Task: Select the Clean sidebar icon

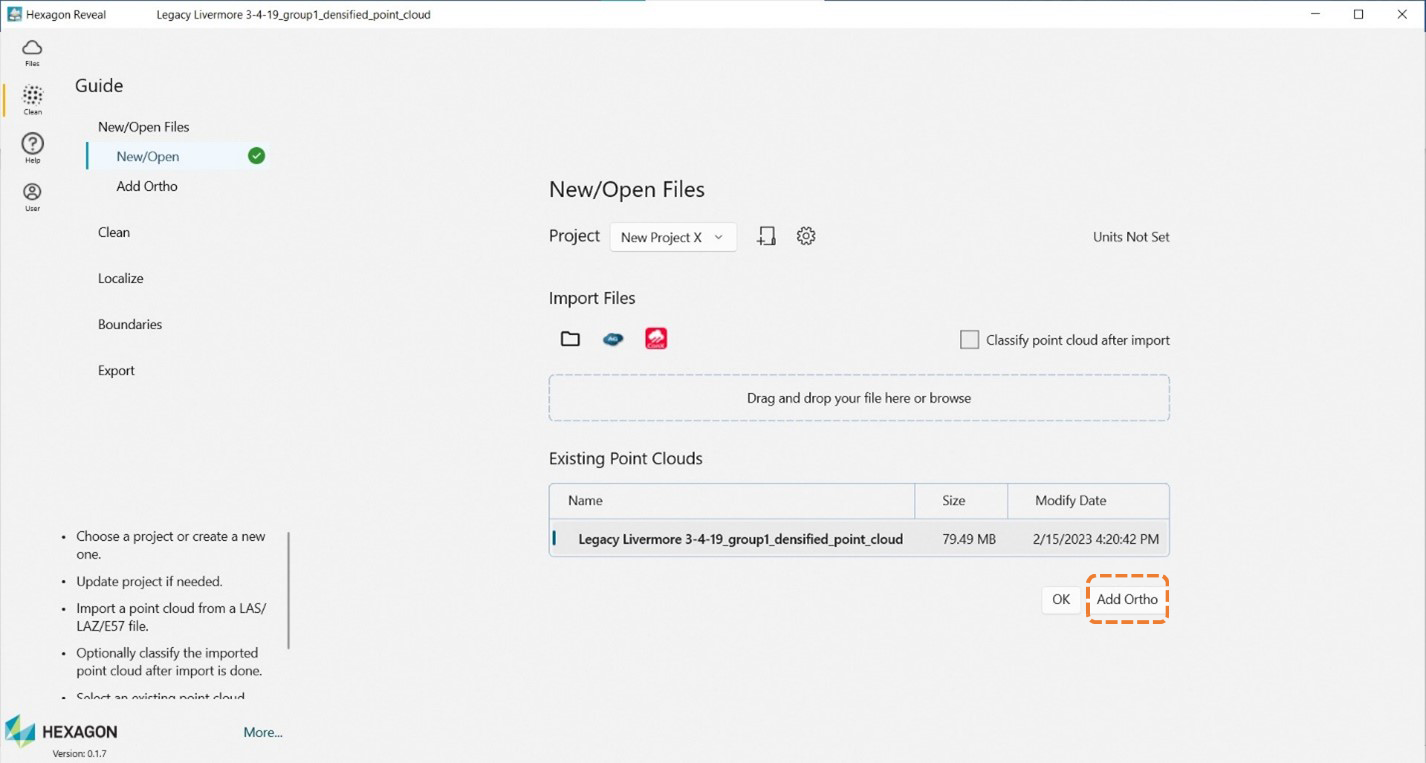Action: (32, 98)
